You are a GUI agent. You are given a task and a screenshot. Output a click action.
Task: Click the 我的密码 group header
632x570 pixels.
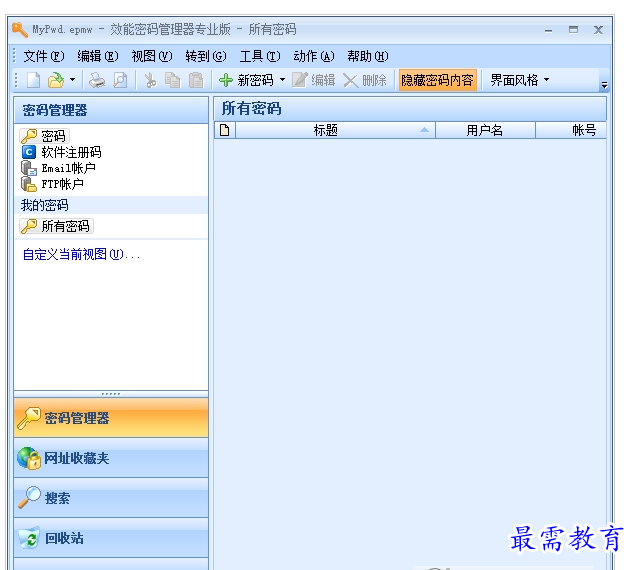pyautogui.click(x=111, y=205)
